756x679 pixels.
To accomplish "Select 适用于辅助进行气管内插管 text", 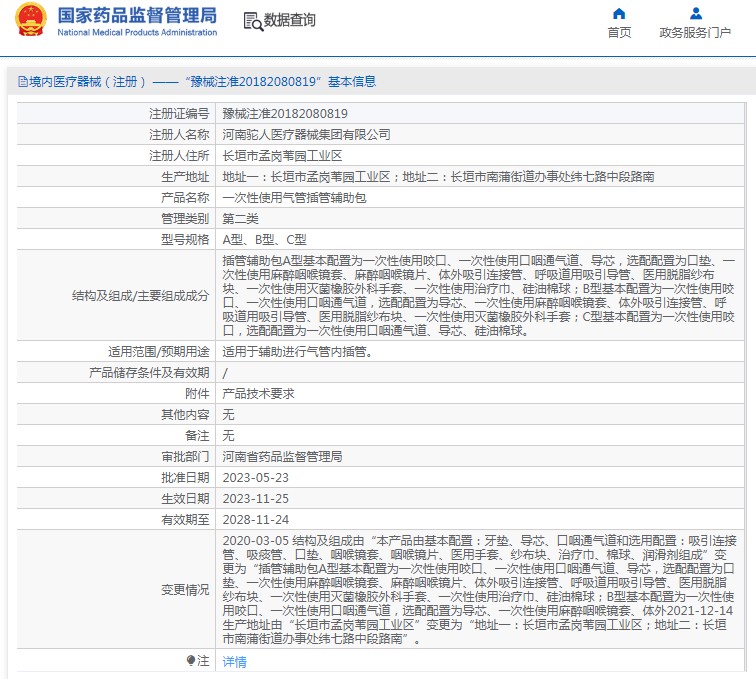I will click(297, 352).
